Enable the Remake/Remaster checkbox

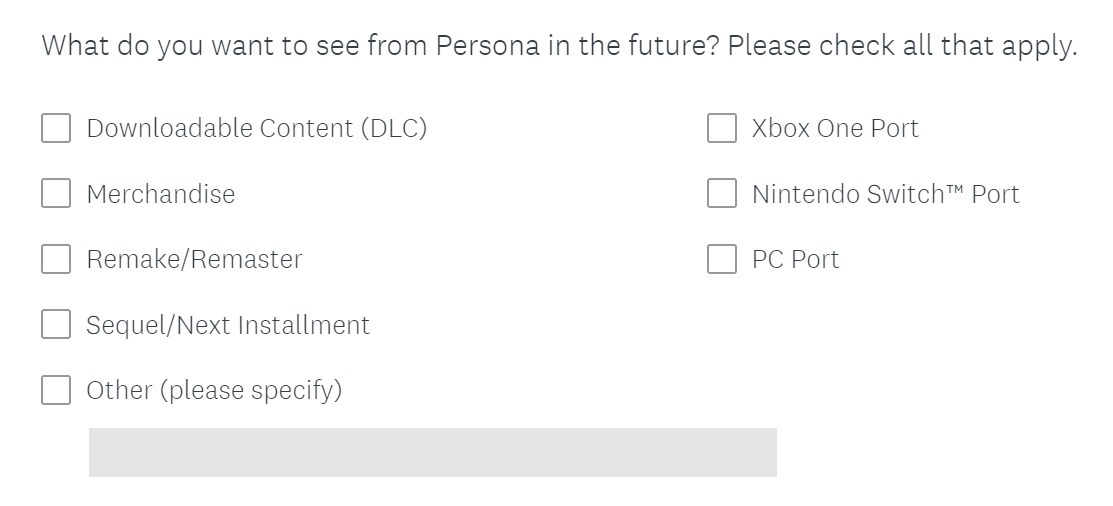tap(56, 259)
